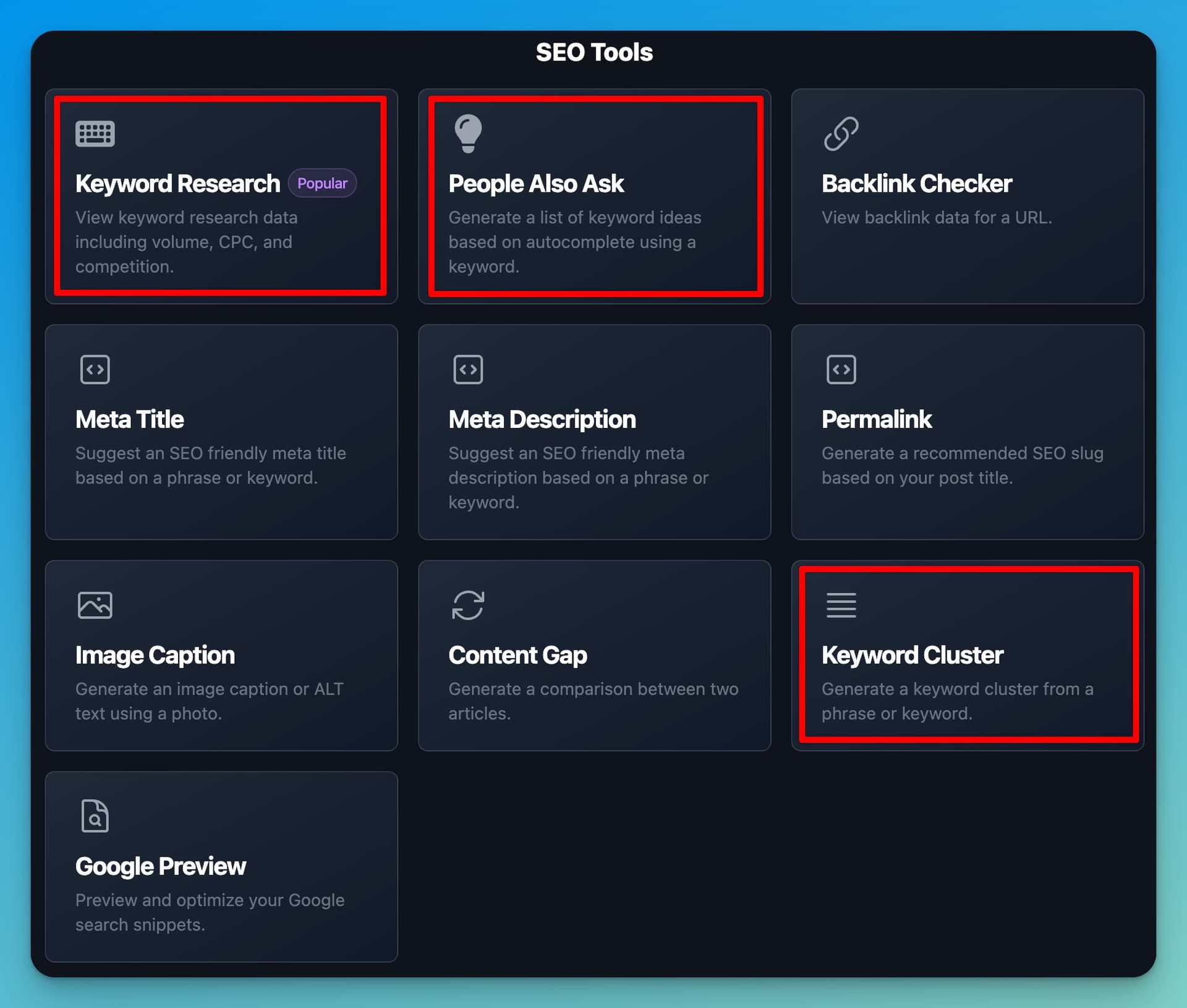
Task: Open the Keyword Cluster generator
Action: (967, 657)
